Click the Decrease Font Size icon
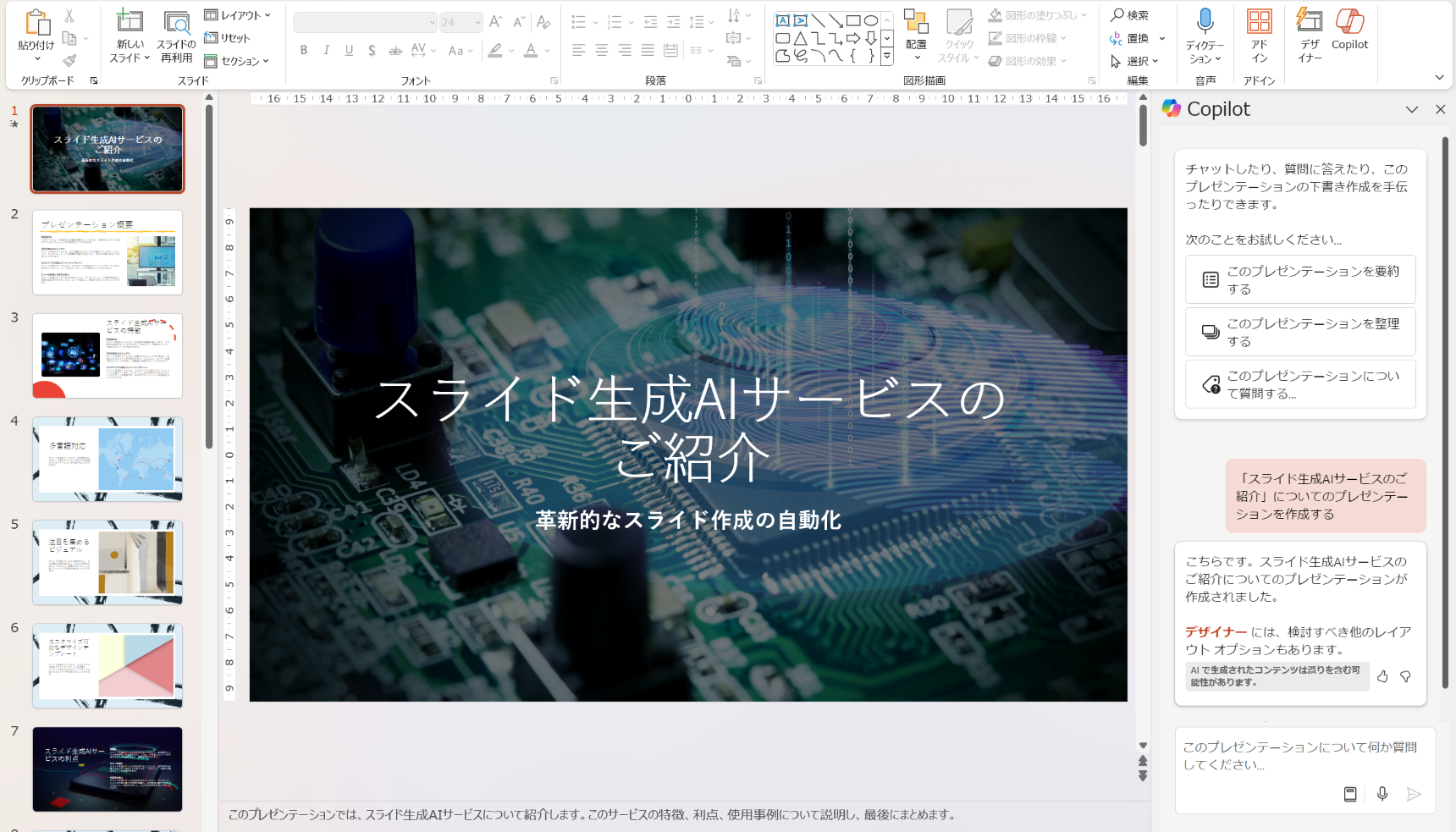The height and width of the screenshot is (832, 1456). point(519,22)
